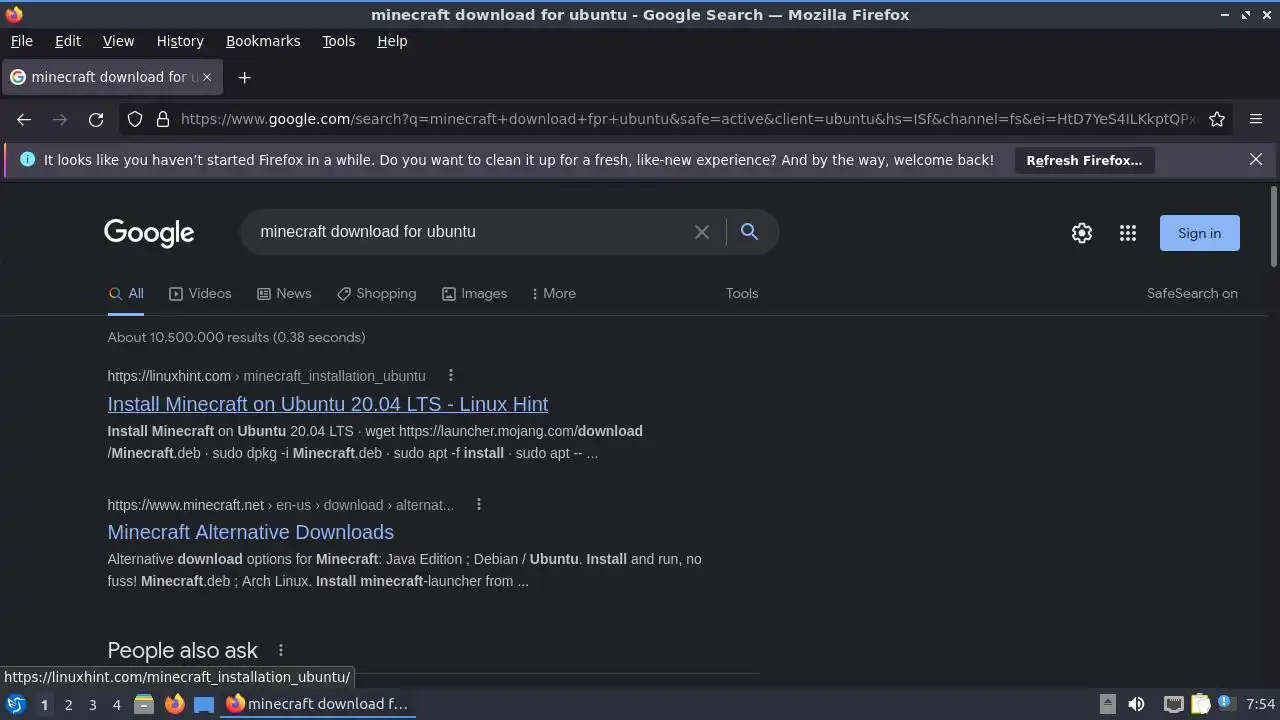This screenshot has width=1280, height=720.
Task: Open a new tab with plus button
Action: coord(244,77)
